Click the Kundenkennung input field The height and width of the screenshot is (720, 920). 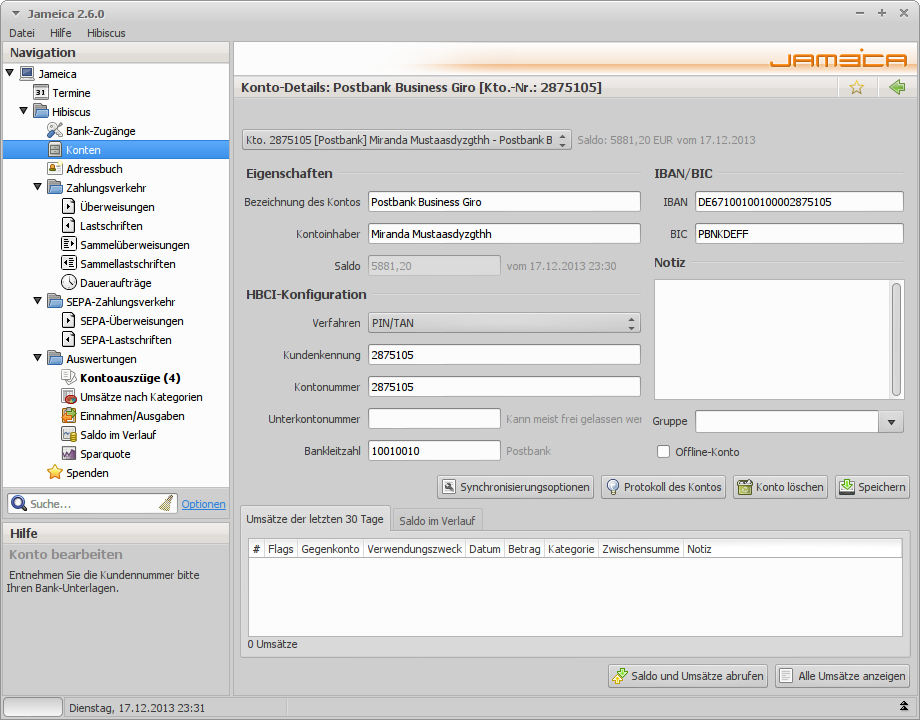tap(504, 354)
